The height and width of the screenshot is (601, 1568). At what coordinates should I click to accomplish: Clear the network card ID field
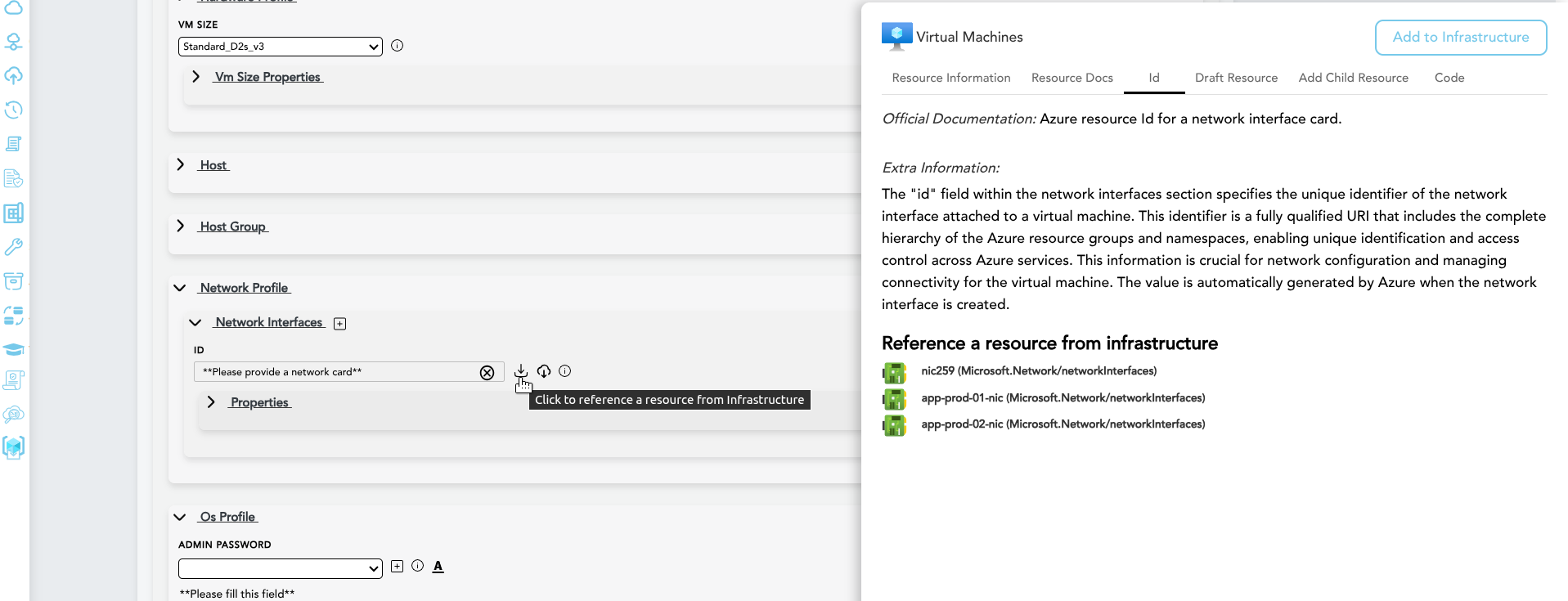[x=487, y=373]
